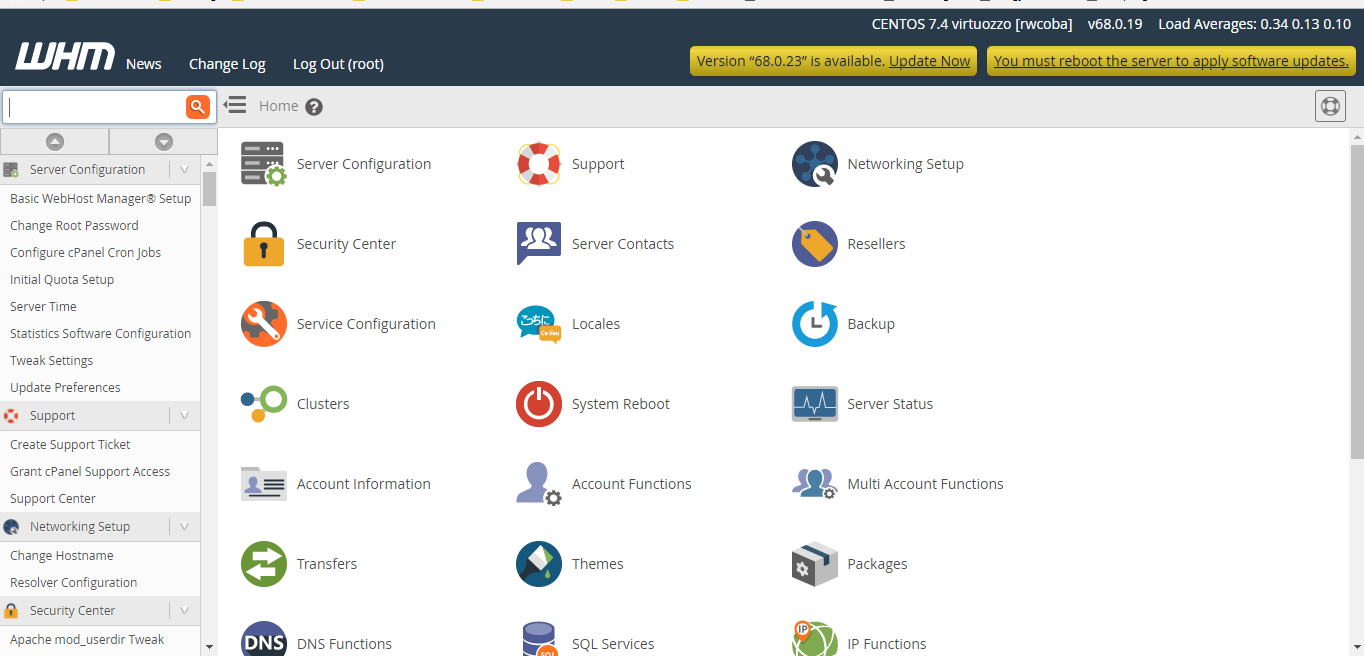Open Basic WebHost Manager Setup link
This screenshot has width=1364, height=656.
(100, 199)
